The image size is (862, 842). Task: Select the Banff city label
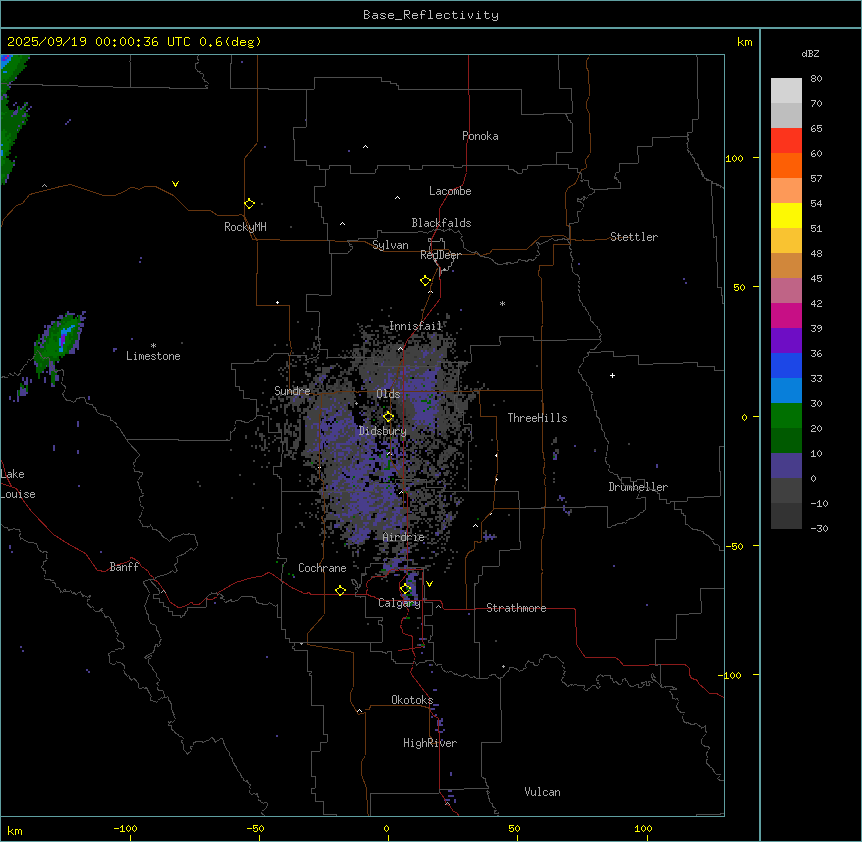pyautogui.click(x=124, y=567)
